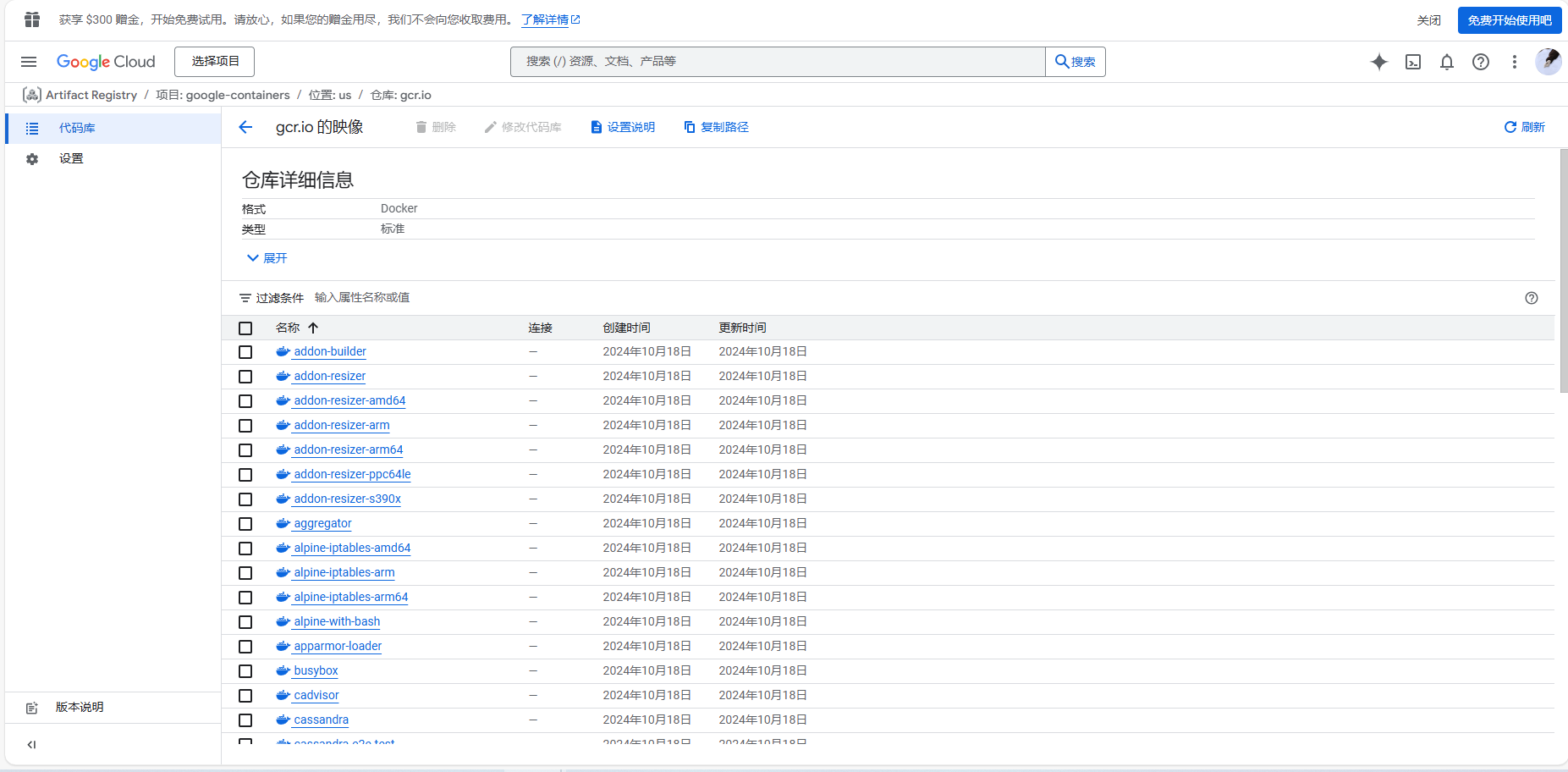Check the addon-resizer-arm row checkbox

click(245, 426)
